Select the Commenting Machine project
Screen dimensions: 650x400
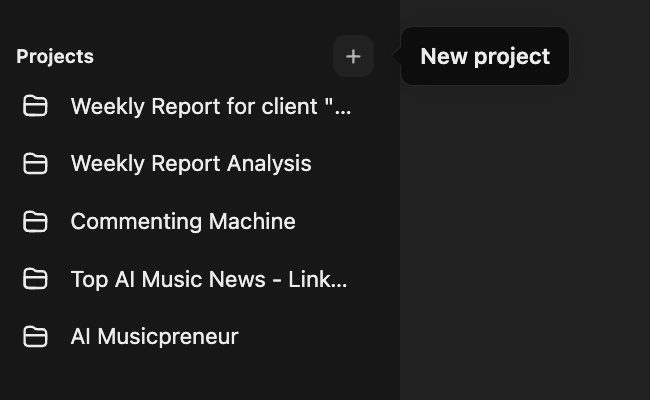click(183, 222)
